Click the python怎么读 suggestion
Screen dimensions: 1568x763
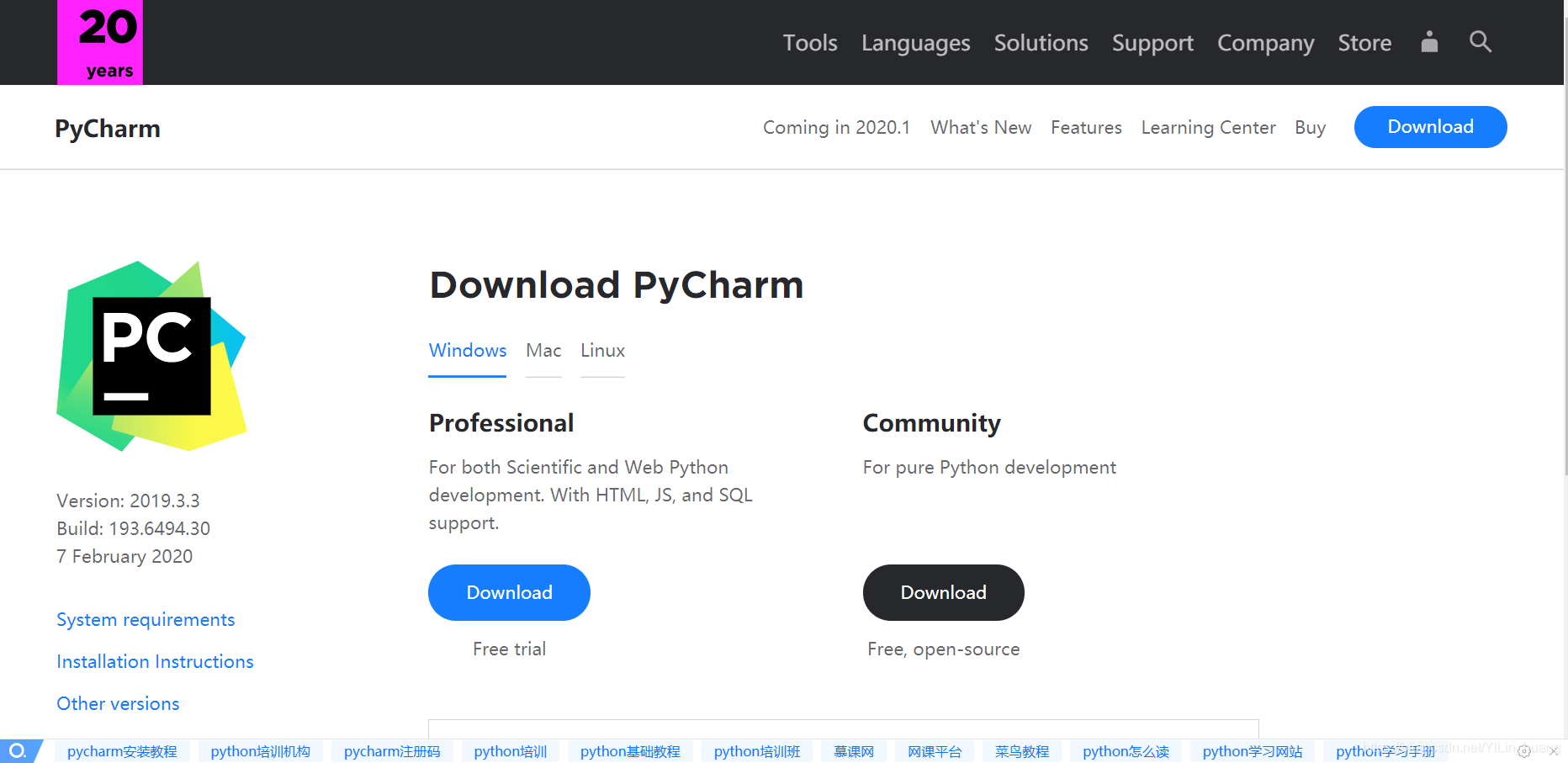1126,751
